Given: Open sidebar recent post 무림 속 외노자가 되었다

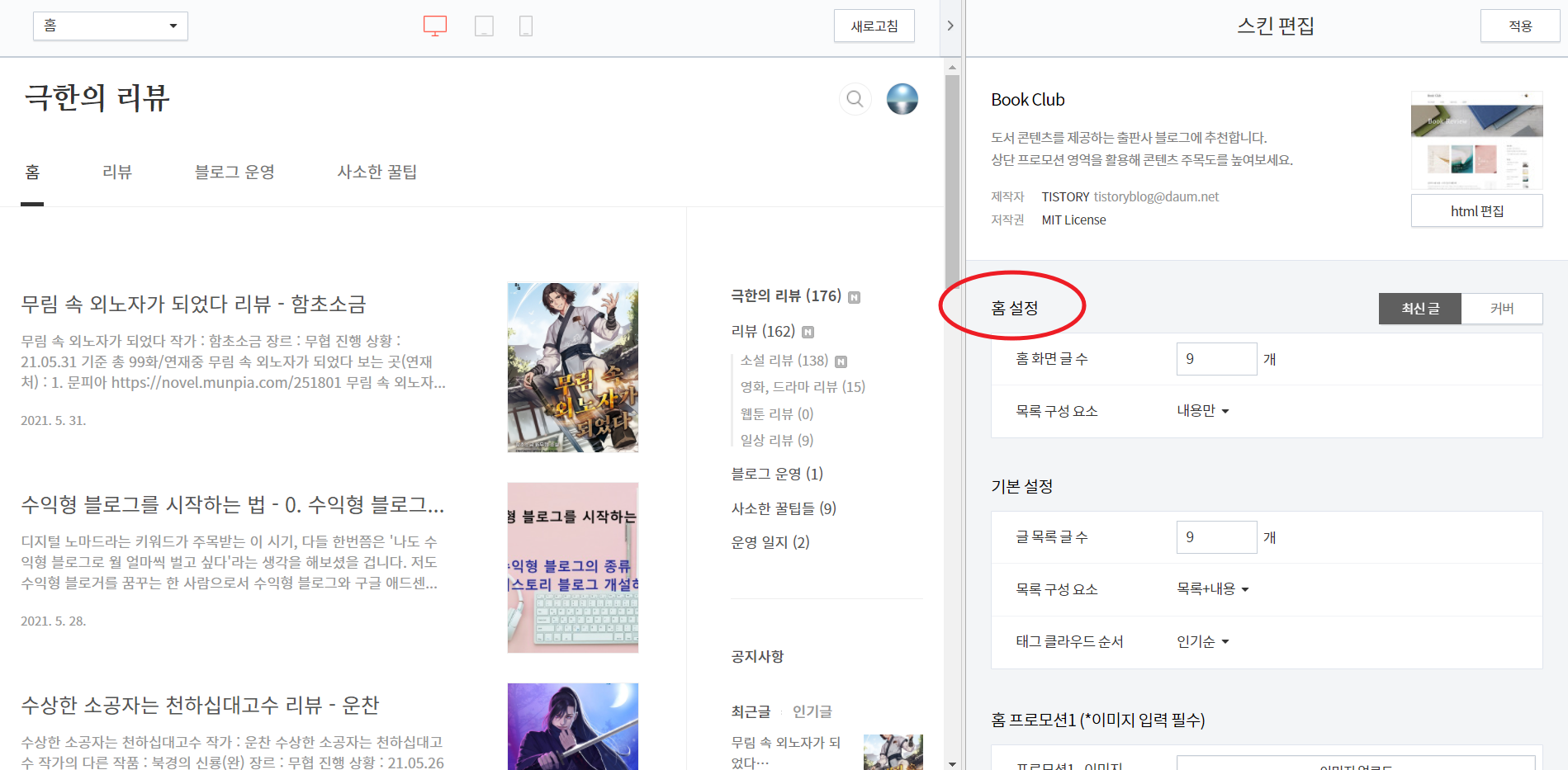Looking at the screenshot, I should [x=786, y=752].
